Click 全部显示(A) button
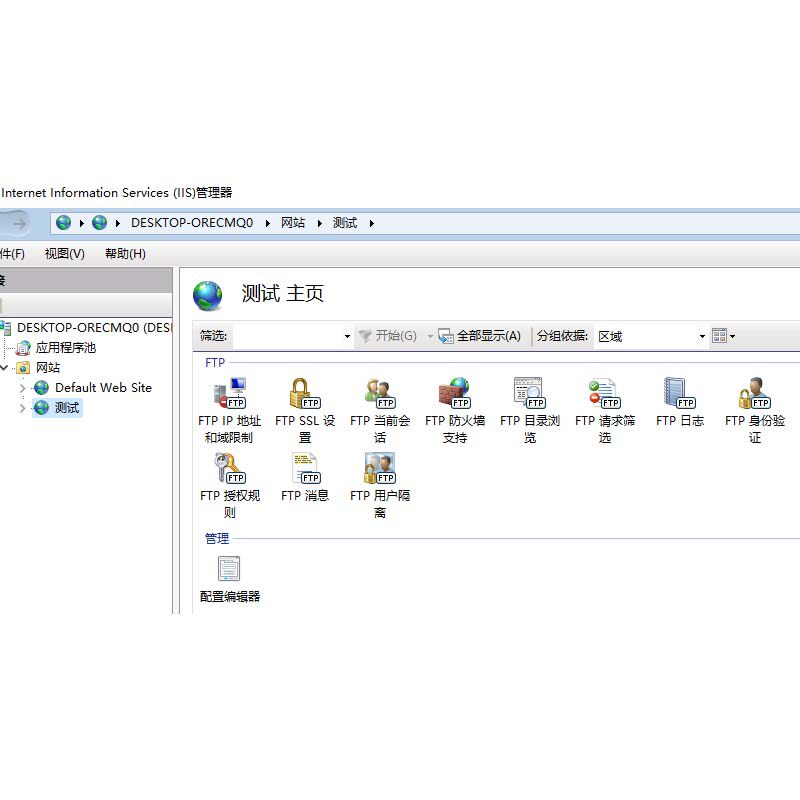This screenshot has height=800, width=800. coord(480,336)
